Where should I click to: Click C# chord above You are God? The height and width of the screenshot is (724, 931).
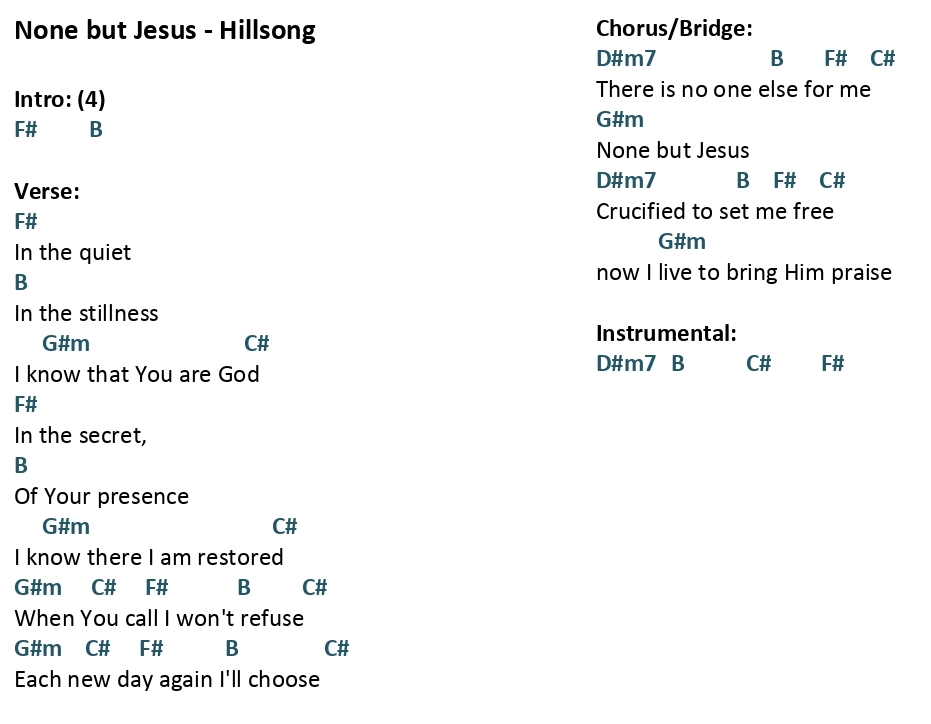point(256,343)
